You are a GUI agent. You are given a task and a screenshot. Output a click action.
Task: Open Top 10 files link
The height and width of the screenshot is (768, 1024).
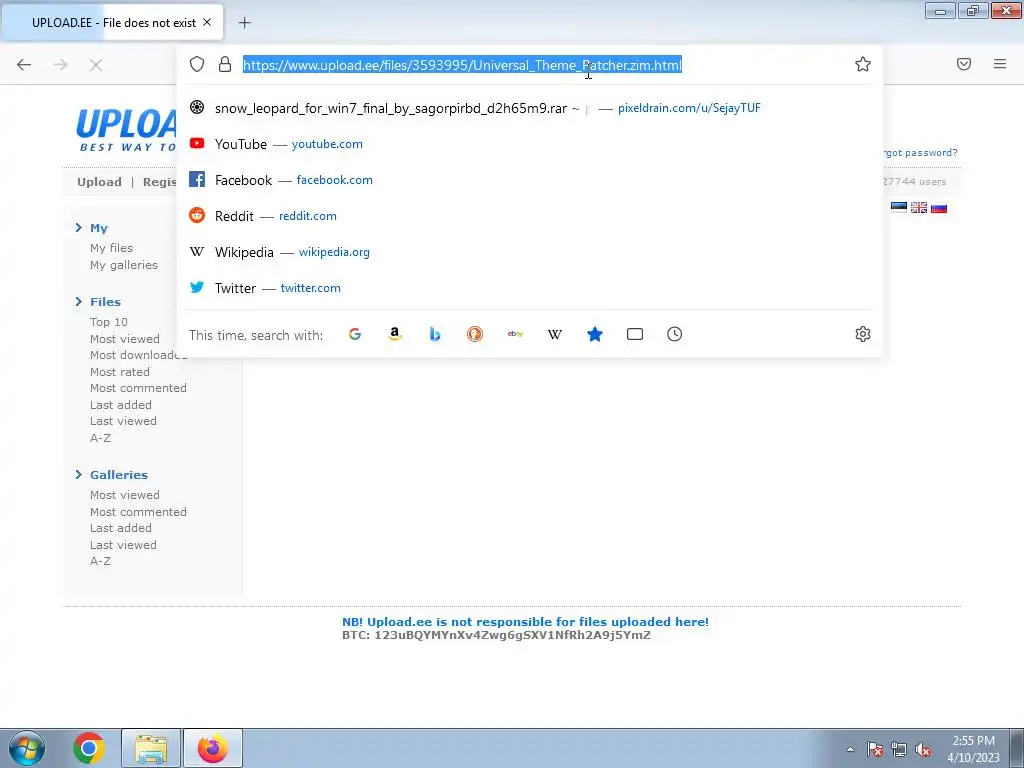(x=109, y=322)
